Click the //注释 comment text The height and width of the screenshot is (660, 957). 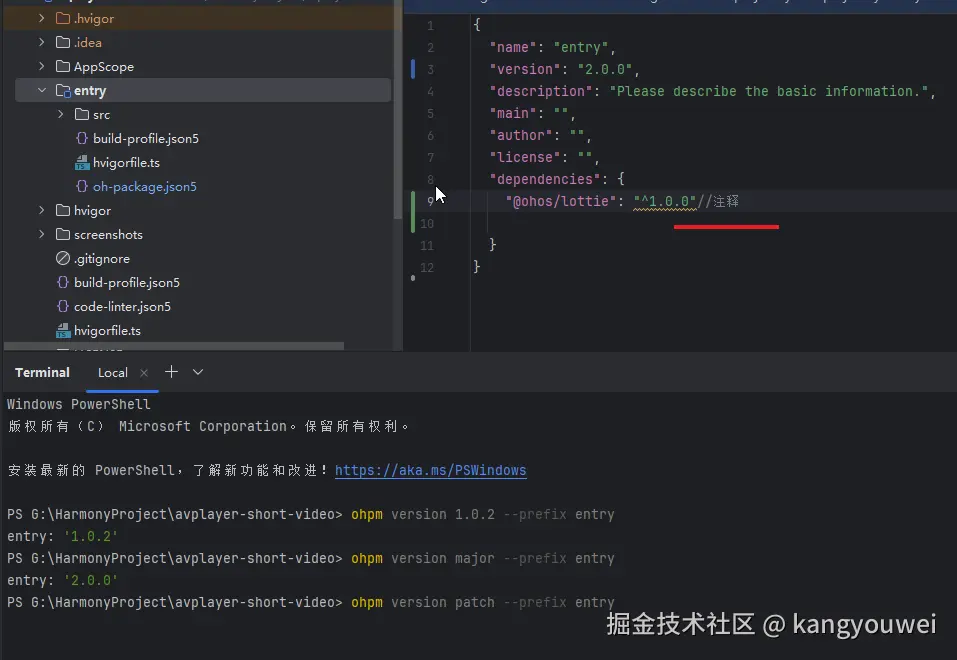tap(718, 201)
